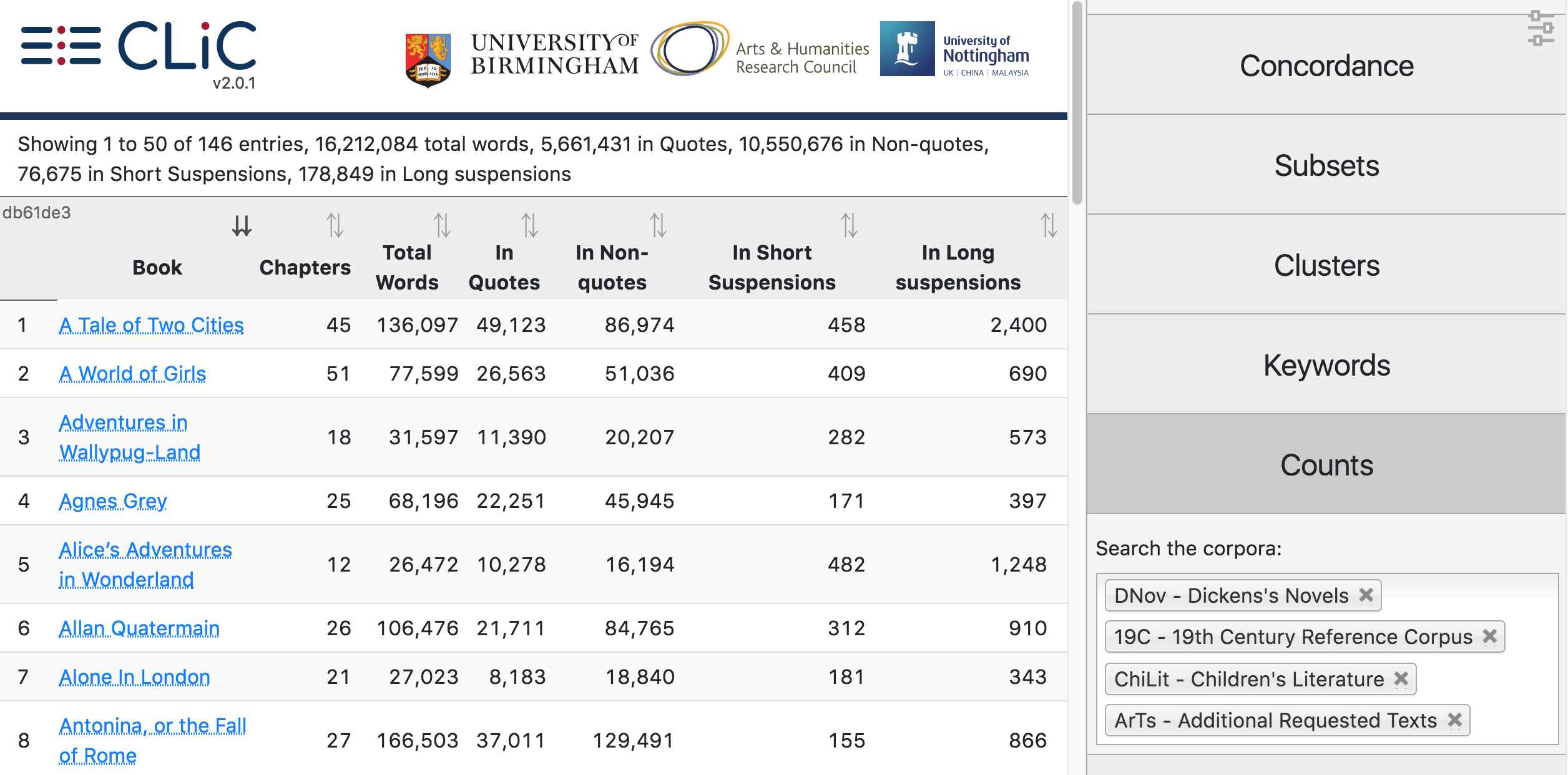Viewport: 1568px width, 775px height.
Task: Sort by Total Words arrow icon
Action: point(442,225)
